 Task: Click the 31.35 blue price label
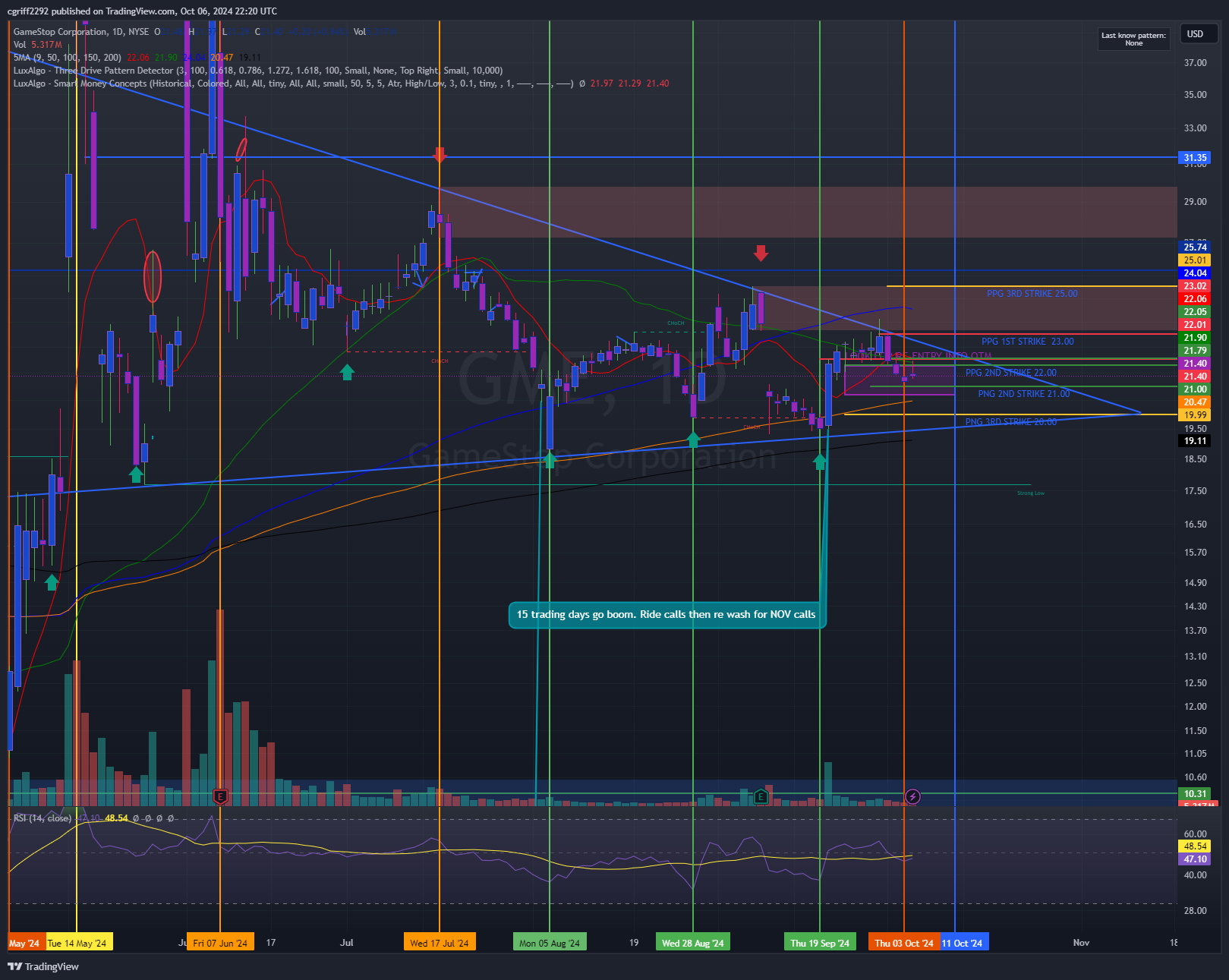[x=1195, y=158]
